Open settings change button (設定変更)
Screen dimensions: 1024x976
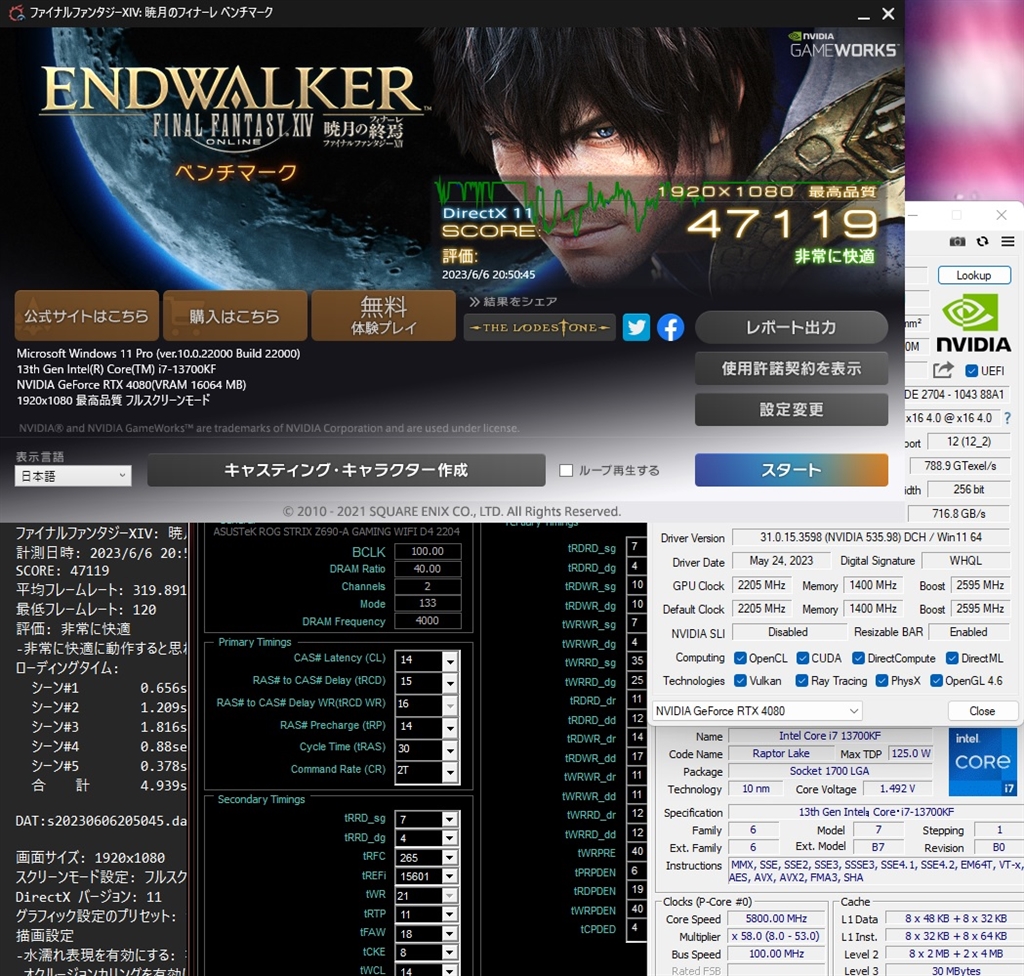click(791, 410)
